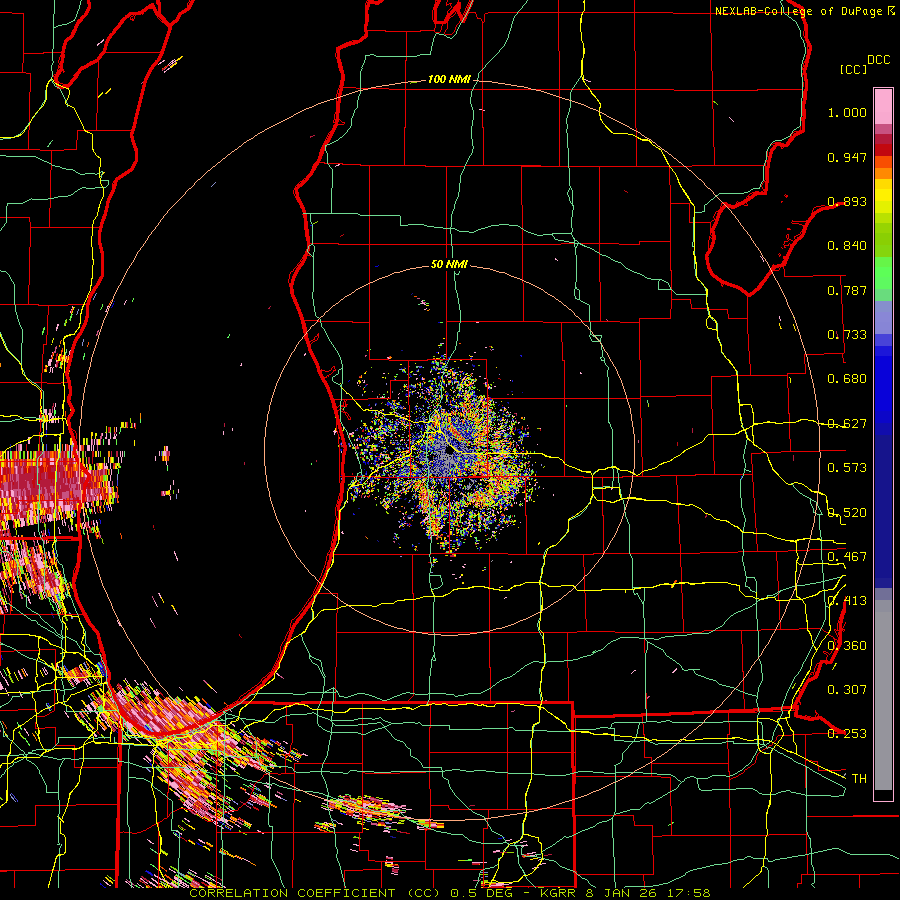The image size is (900, 900).
Task: Click the 50 NMI range ring label
Action: pos(449,264)
